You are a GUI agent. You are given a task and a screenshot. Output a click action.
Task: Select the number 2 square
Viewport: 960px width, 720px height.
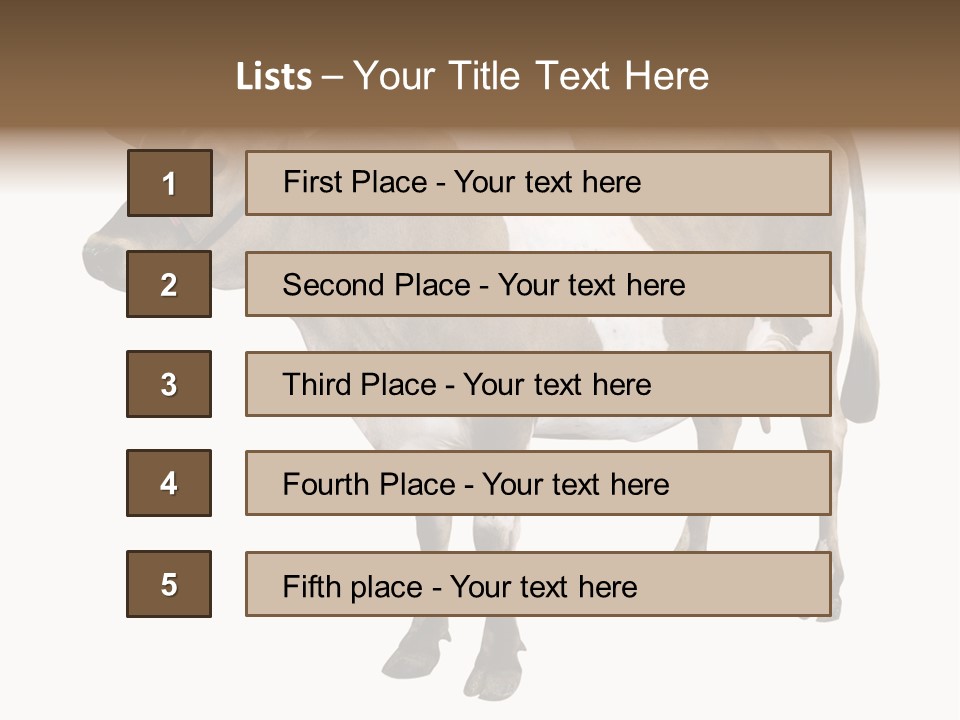pos(169,284)
